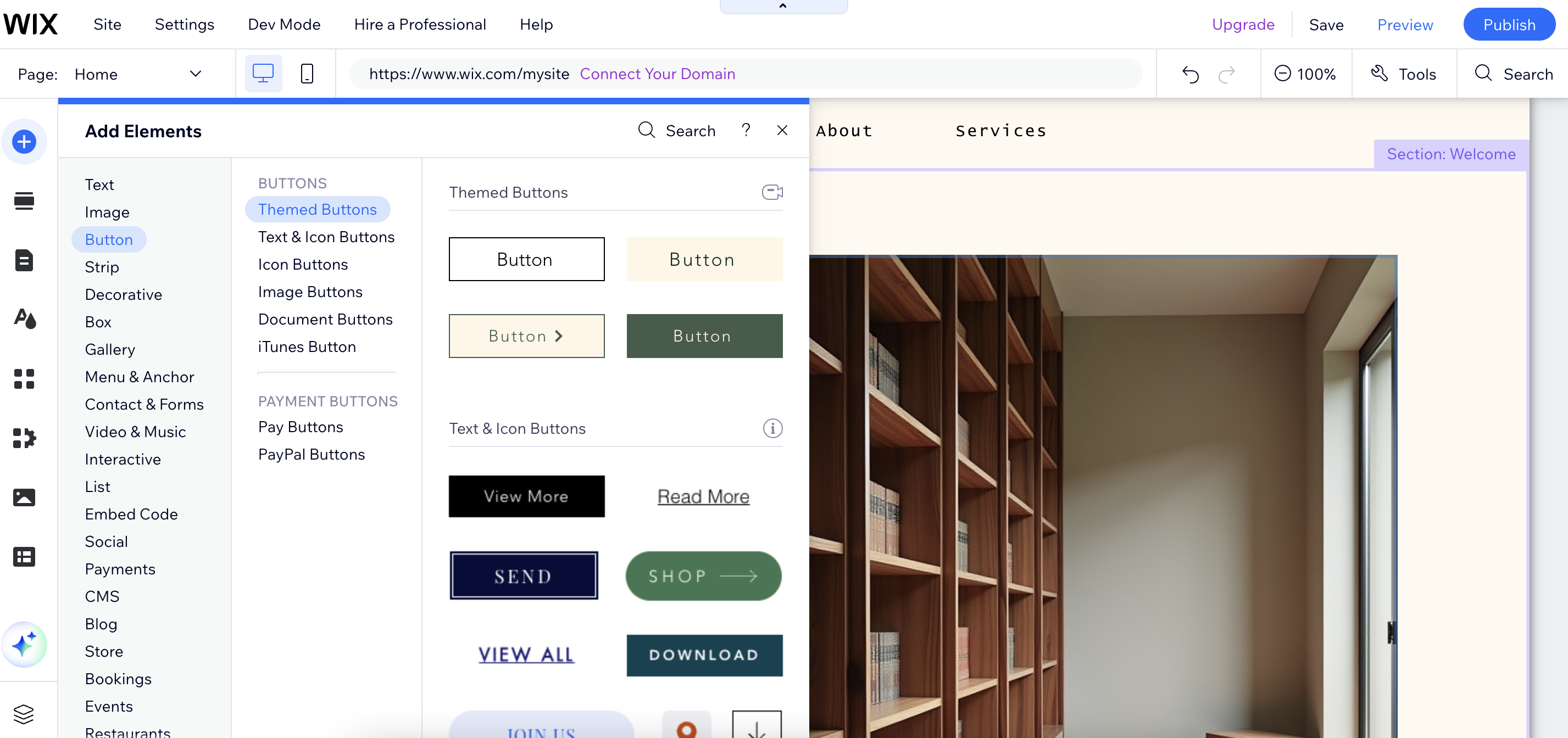Select the dark green themed Button

(x=704, y=336)
